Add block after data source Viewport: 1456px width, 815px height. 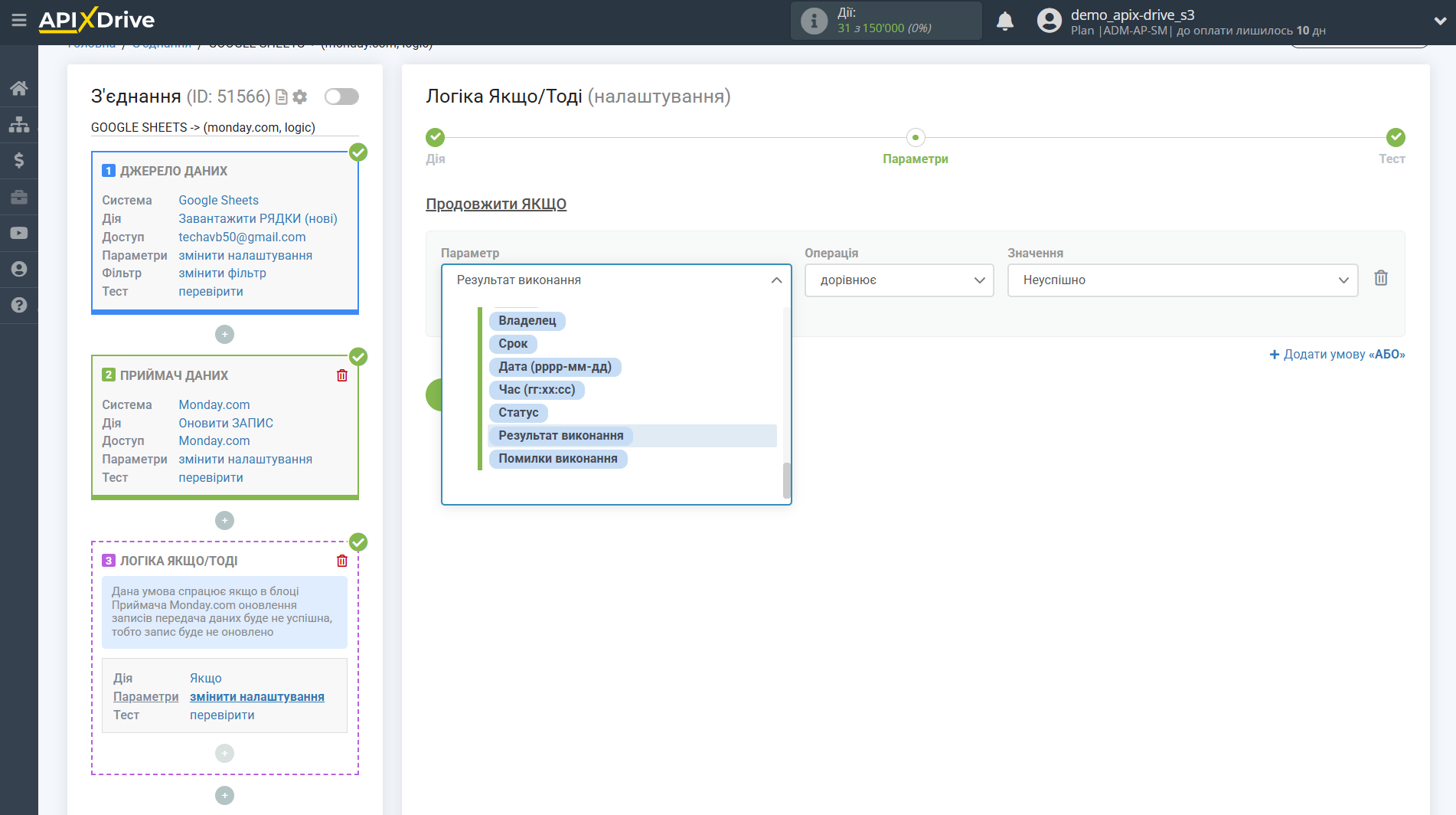(224, 335)
